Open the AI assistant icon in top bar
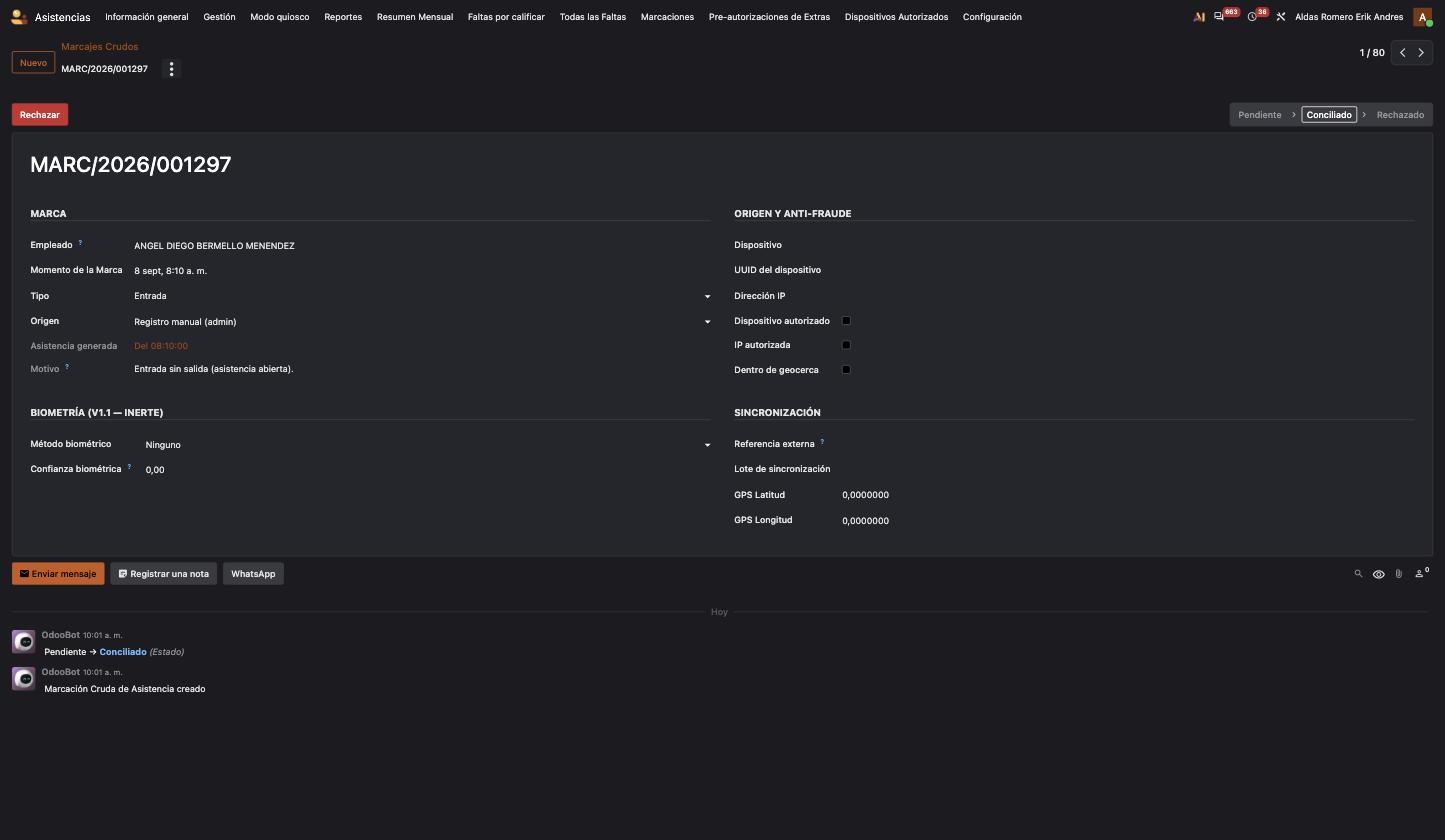The image size is (1445, 840). (1199, 17)
